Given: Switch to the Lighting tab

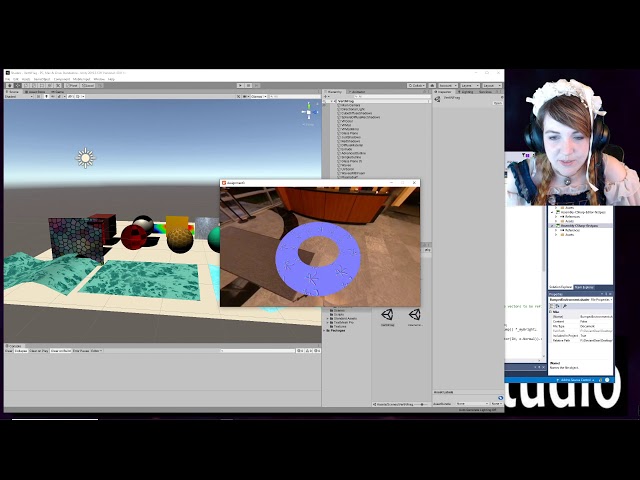Looking at the screenshot, I should pos(466,92).
